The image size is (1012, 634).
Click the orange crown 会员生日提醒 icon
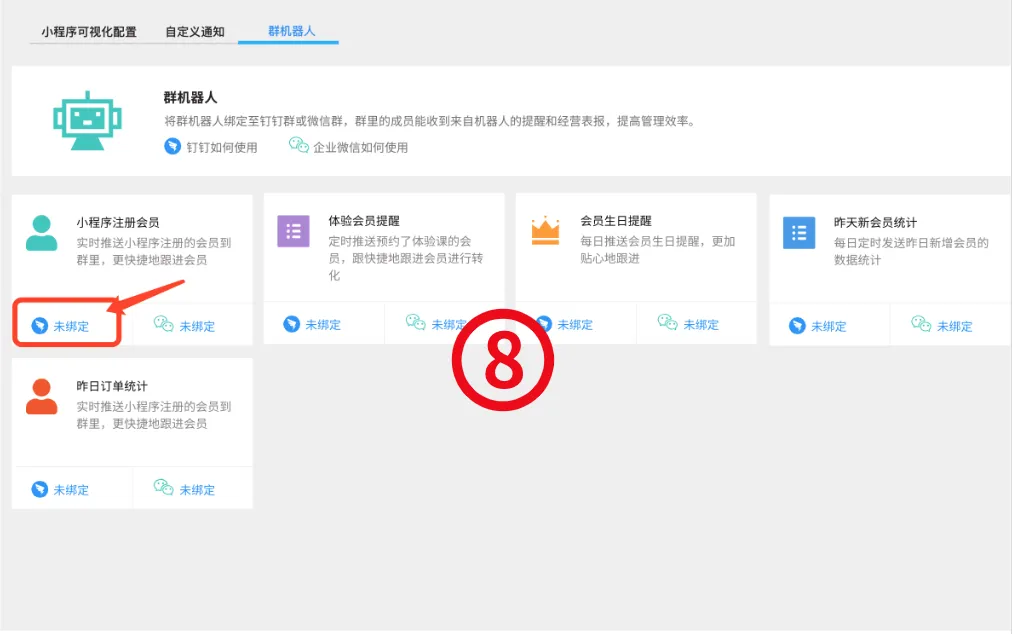tap(545, 231)
